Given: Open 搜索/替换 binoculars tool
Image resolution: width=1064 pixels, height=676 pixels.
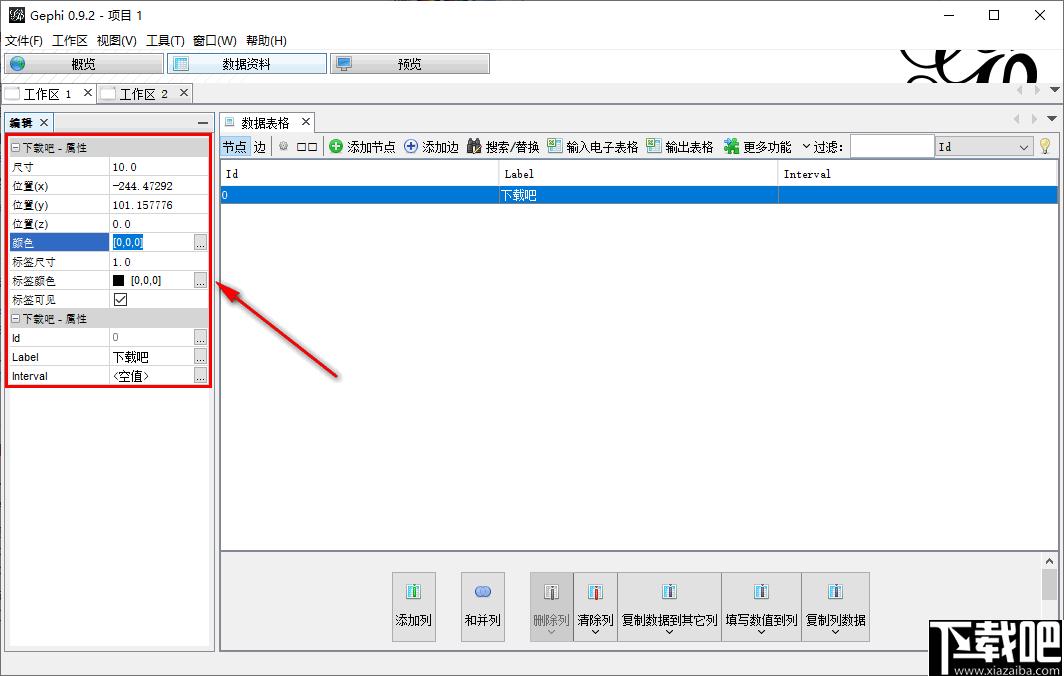Looking at the screenshot, I should (x=475, y=147).
